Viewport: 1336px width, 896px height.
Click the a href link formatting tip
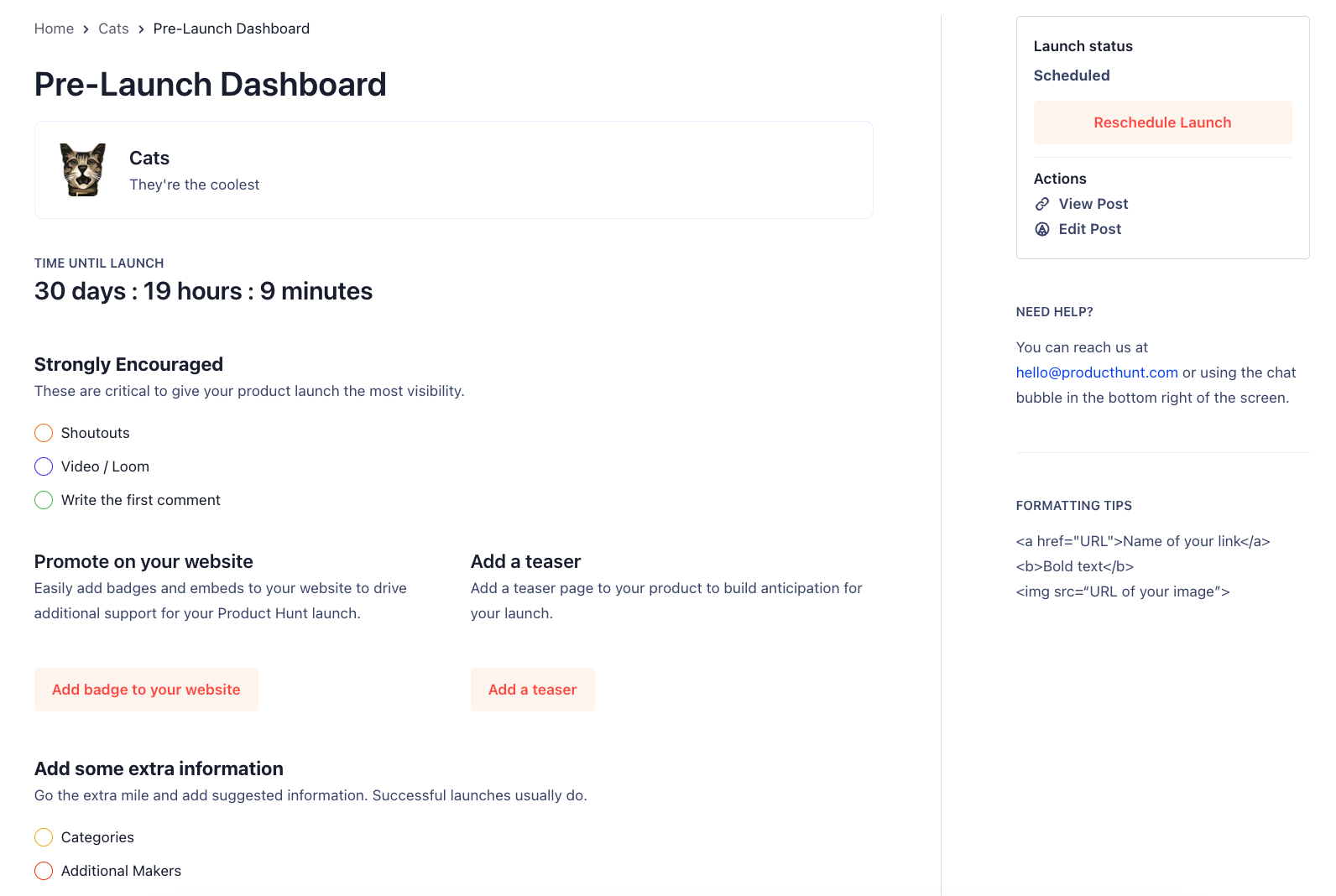[x=1143, y=541]
